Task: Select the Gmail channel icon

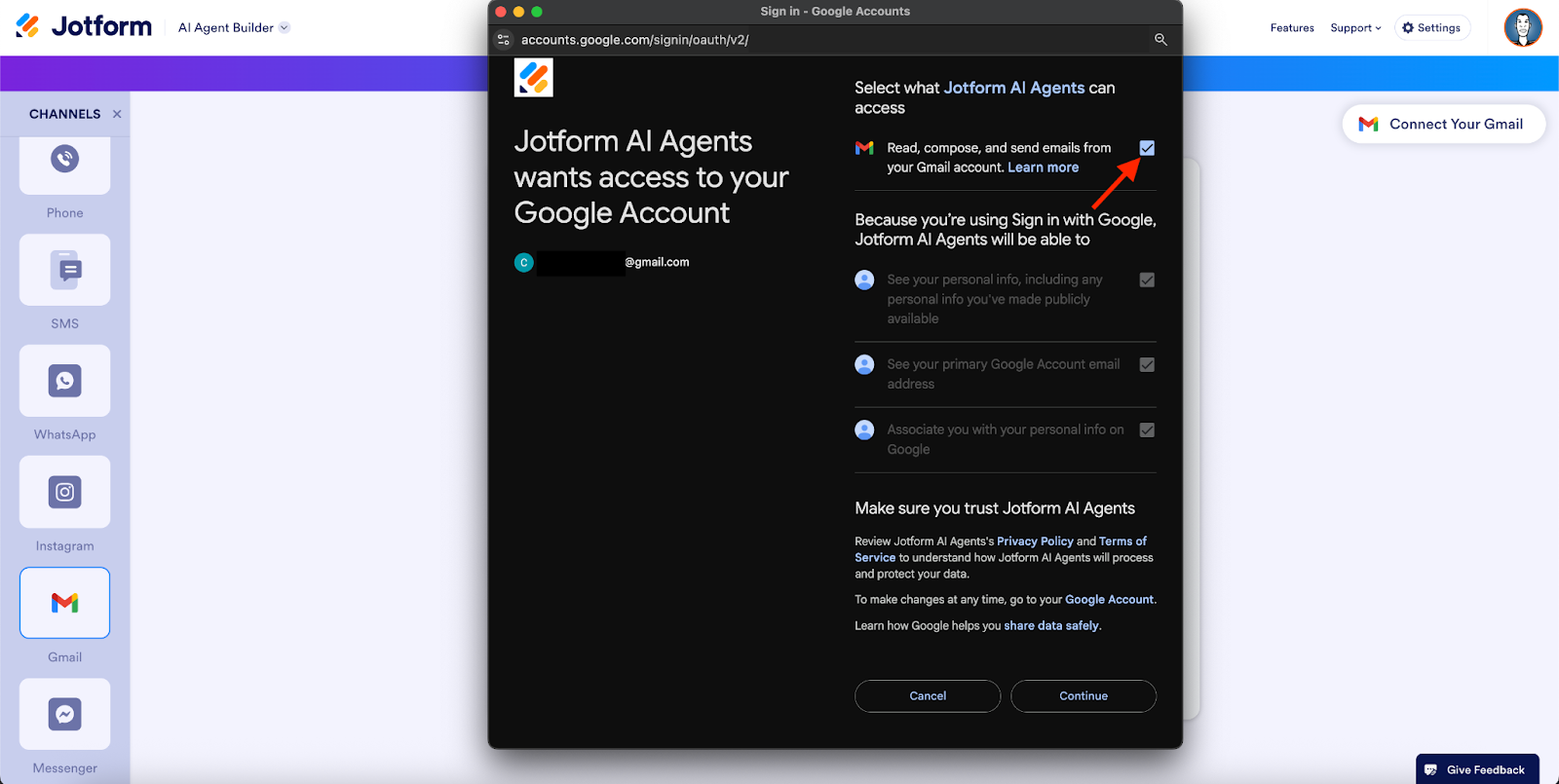Action: pyautogui.click(x=65, y=603)
